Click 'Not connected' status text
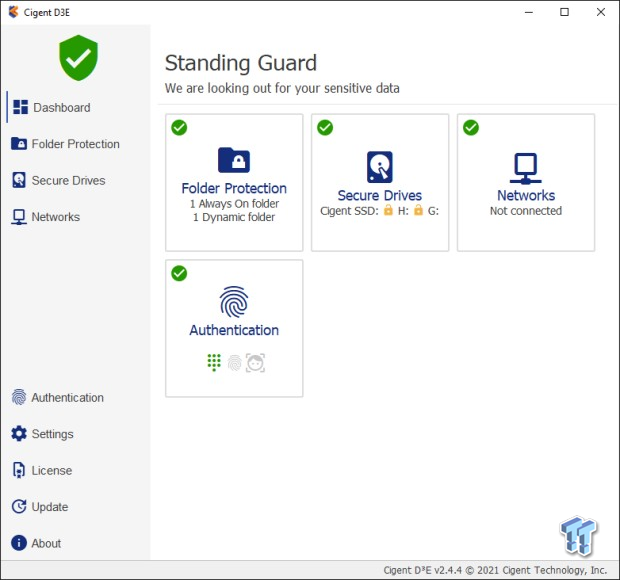The image size is (620, 580). (x=526, y=211)
